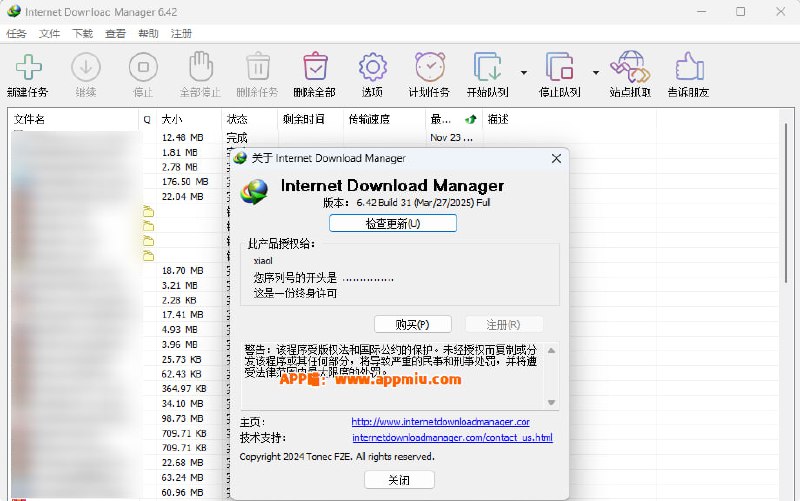Select the row with size 34.10 MB
800x501 pixels.
point(183,404)
